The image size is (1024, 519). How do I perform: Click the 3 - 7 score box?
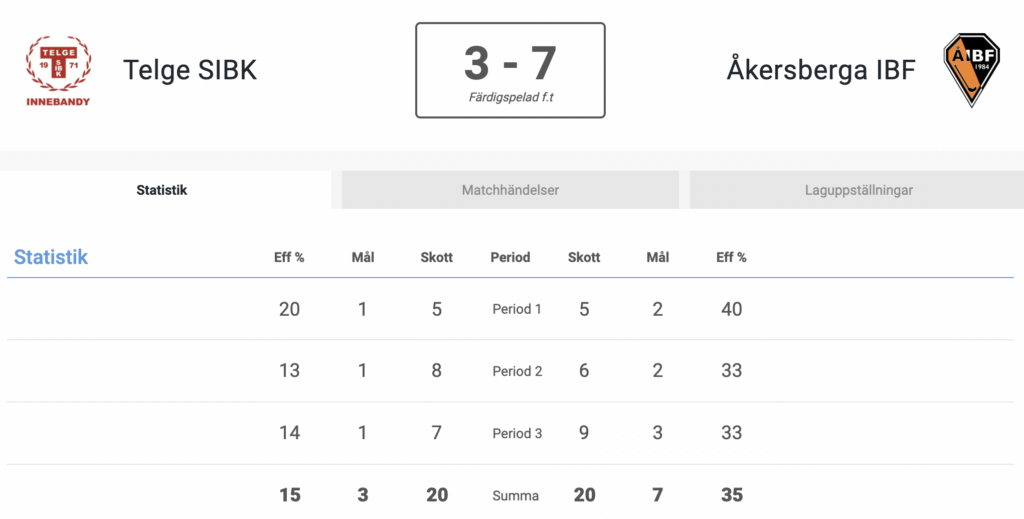click(510, 71)
